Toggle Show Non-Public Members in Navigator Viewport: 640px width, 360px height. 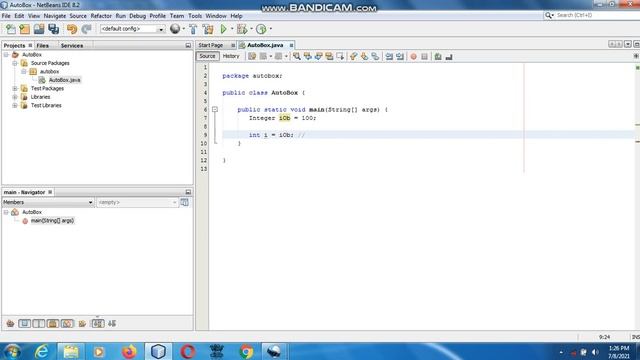point(53,324)
